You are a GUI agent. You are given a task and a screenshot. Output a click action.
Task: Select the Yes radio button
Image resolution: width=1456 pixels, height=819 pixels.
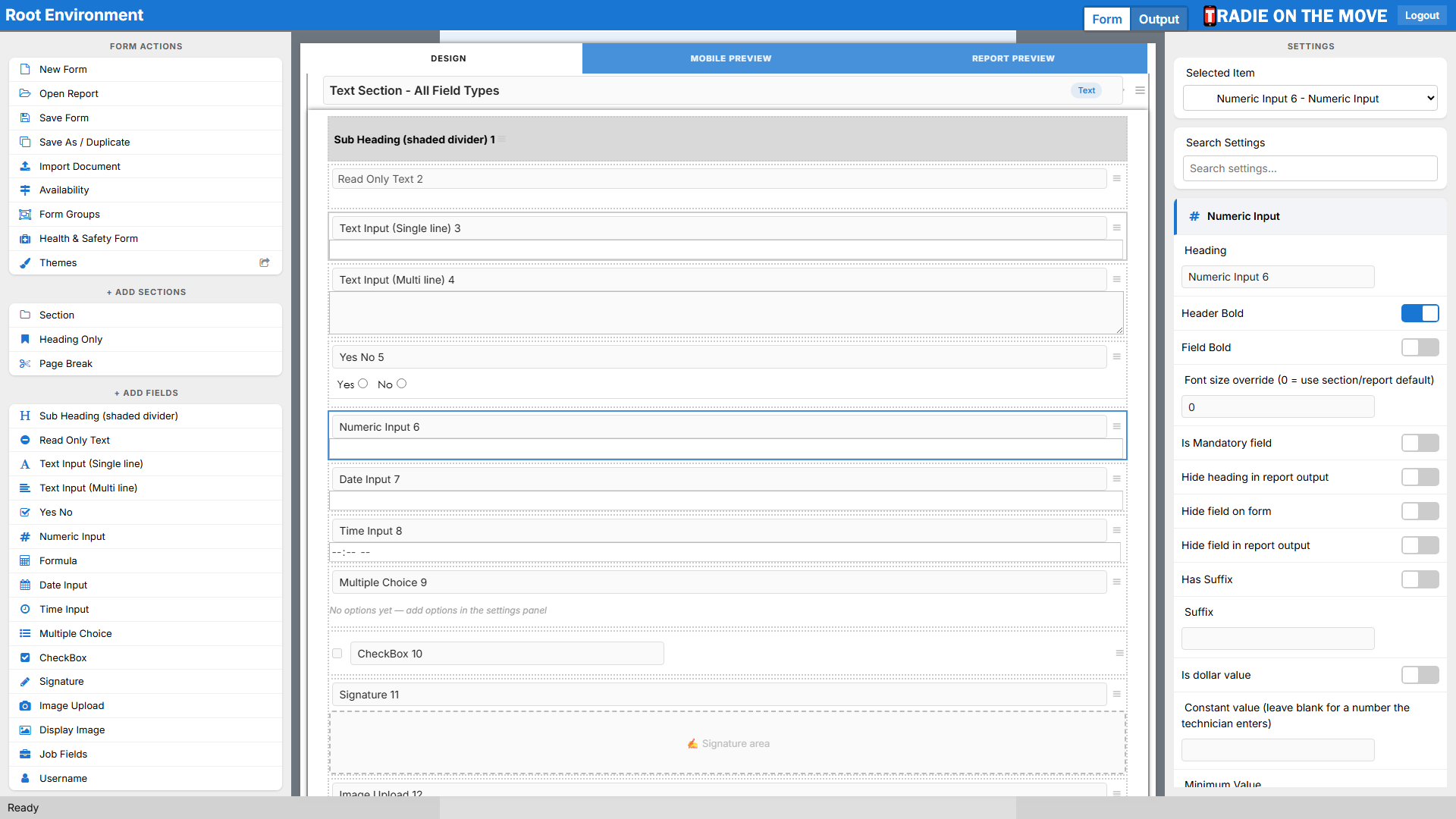[x=363, y=384]
